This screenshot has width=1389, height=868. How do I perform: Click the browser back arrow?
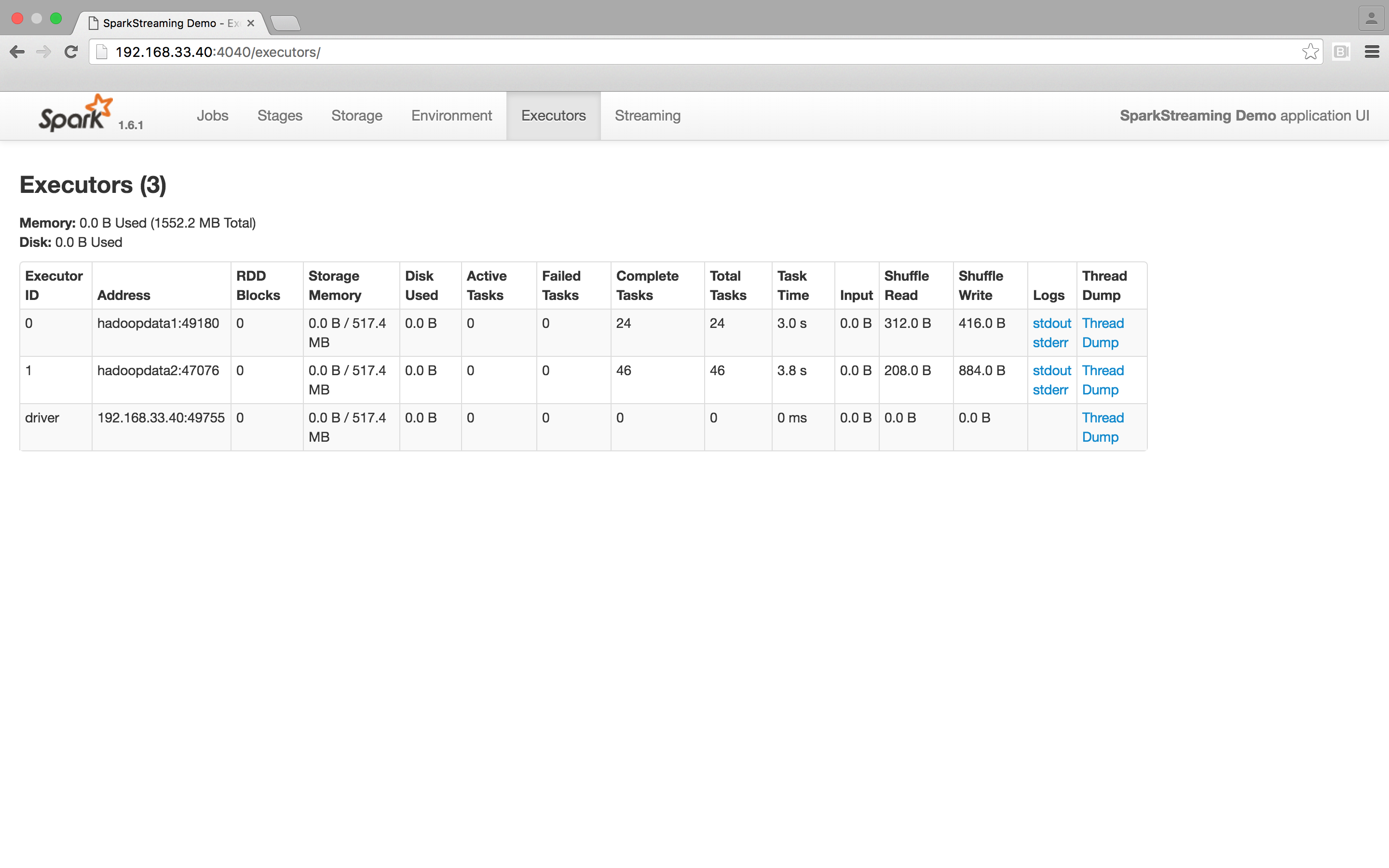tap(17, 52)
